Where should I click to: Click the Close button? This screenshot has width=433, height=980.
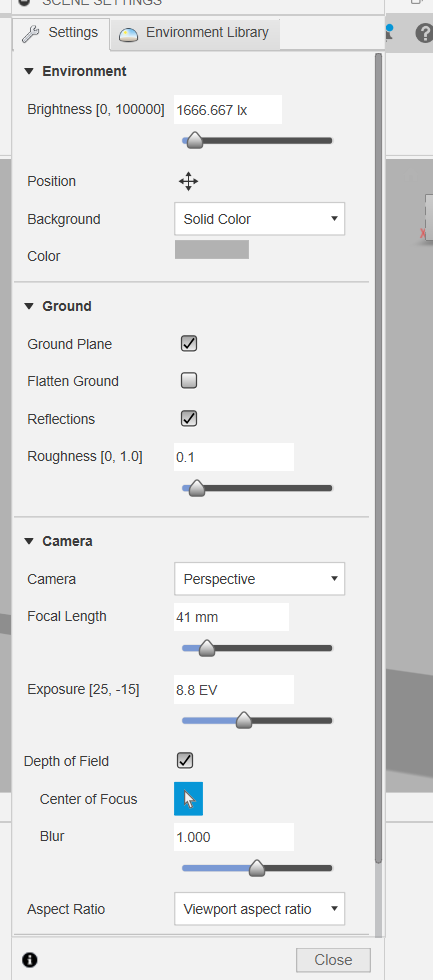click(333, 959)
